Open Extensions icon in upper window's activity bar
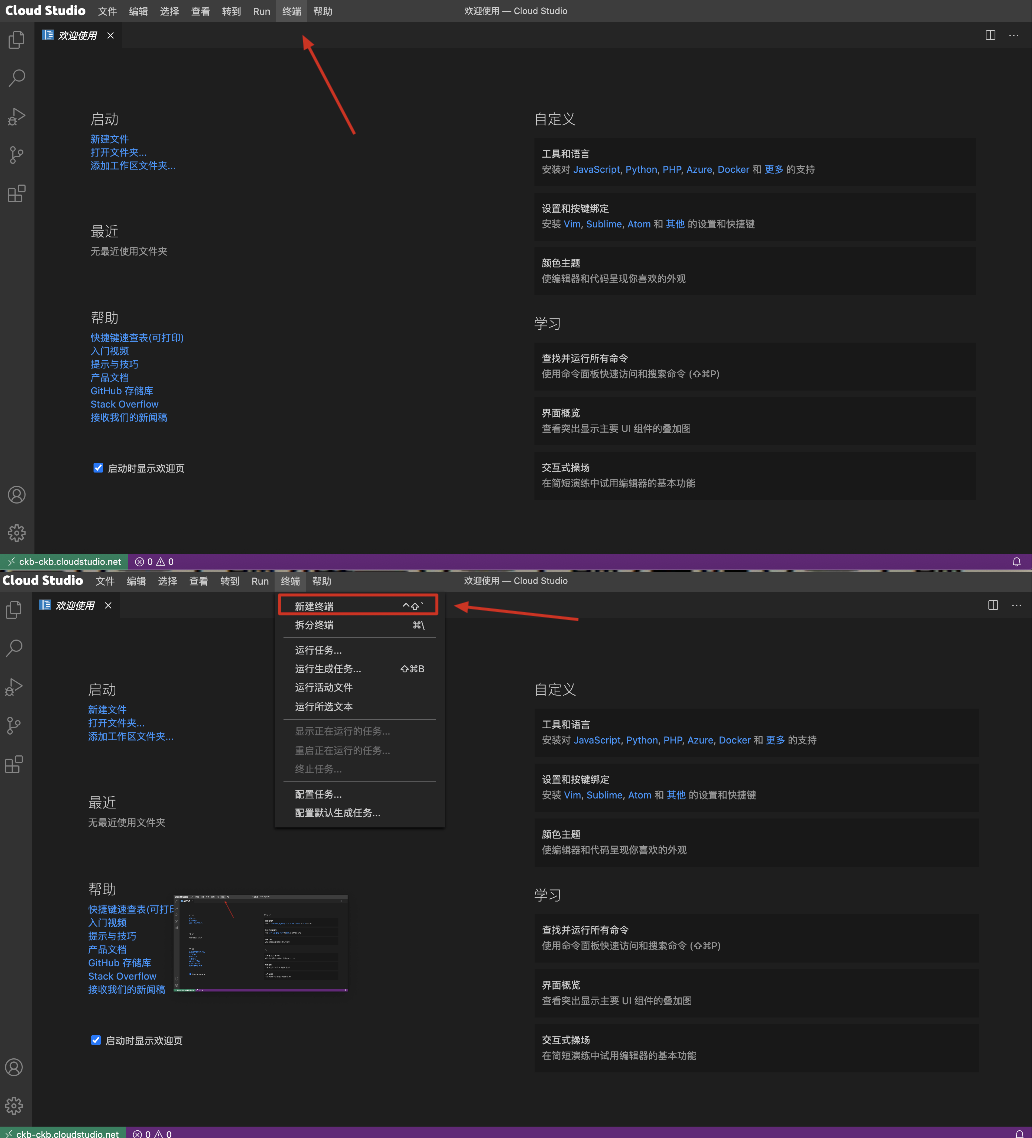 tap(16, 194)
